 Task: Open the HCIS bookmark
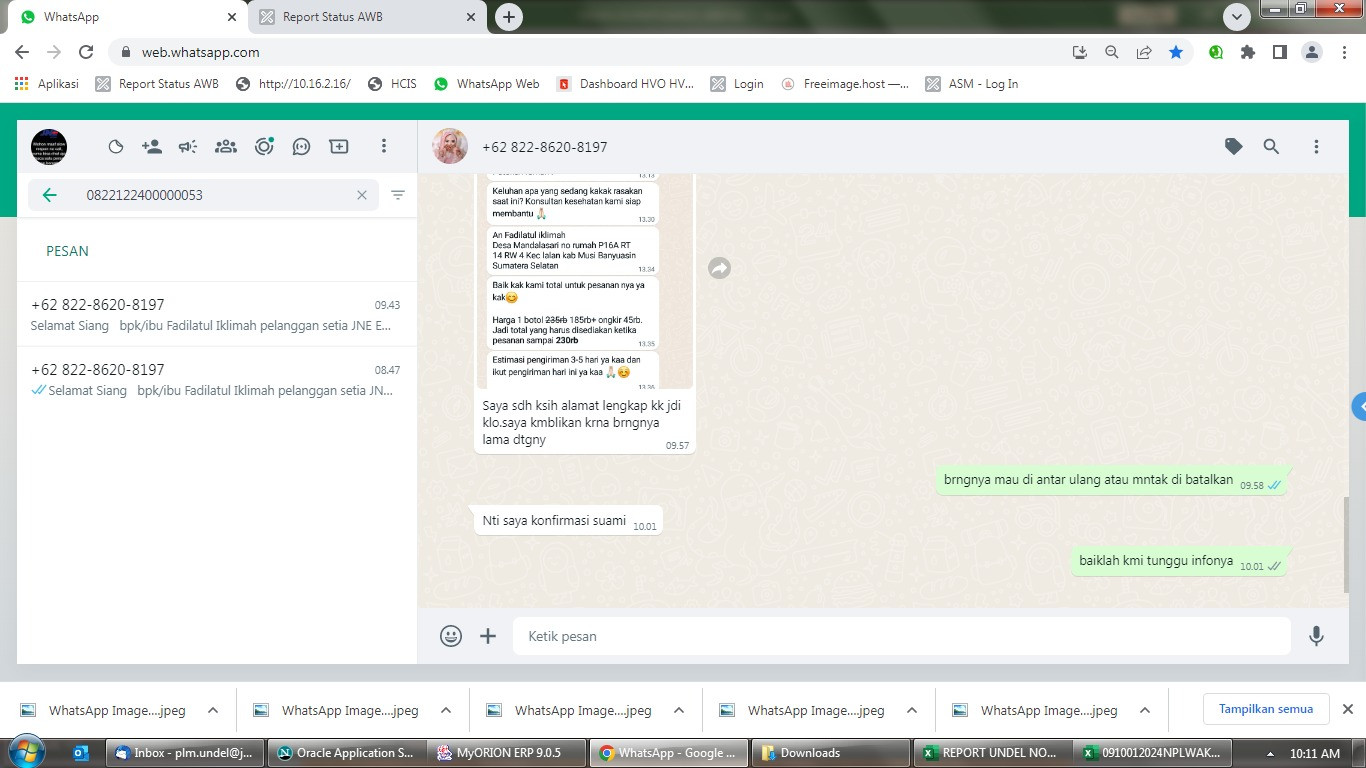click(392, 84)
